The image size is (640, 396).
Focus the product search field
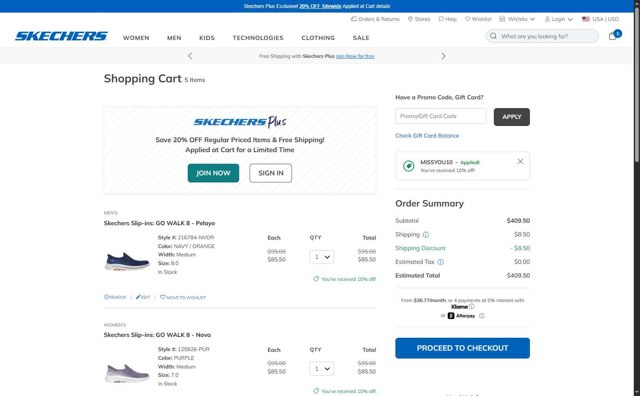[x=542, y=36]
